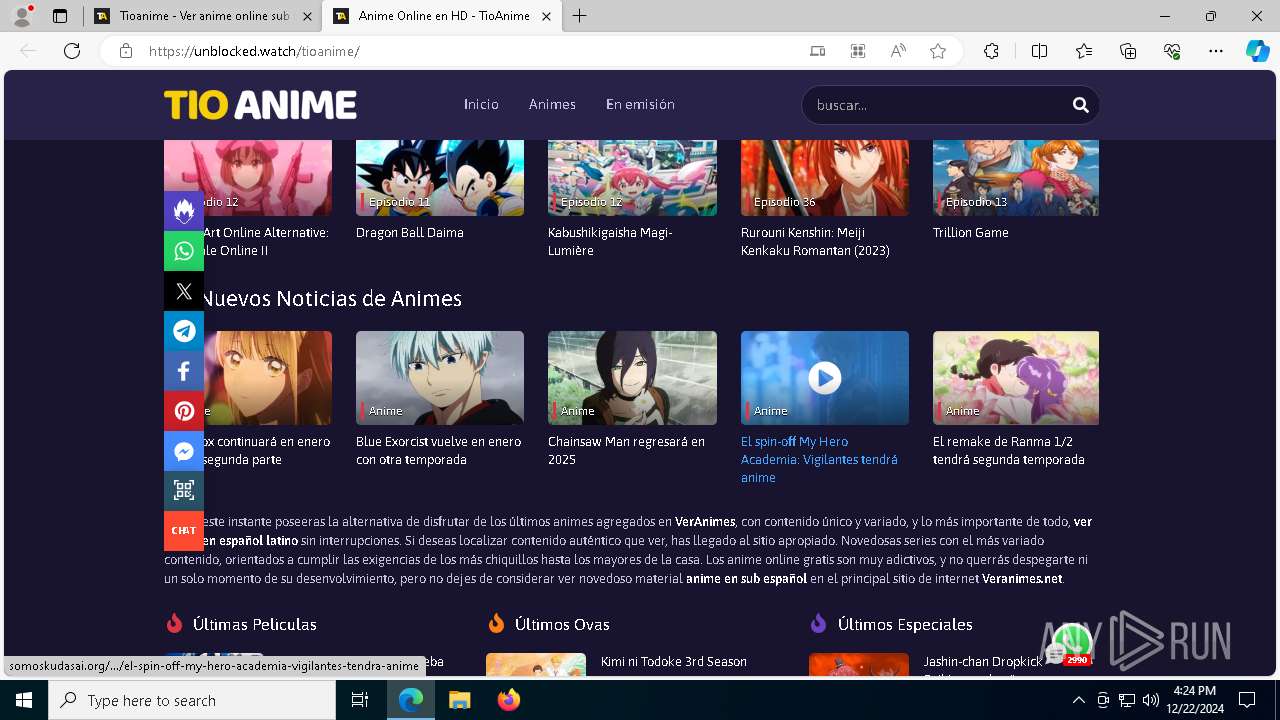Open Dragon Ball Daima title link

410,232
